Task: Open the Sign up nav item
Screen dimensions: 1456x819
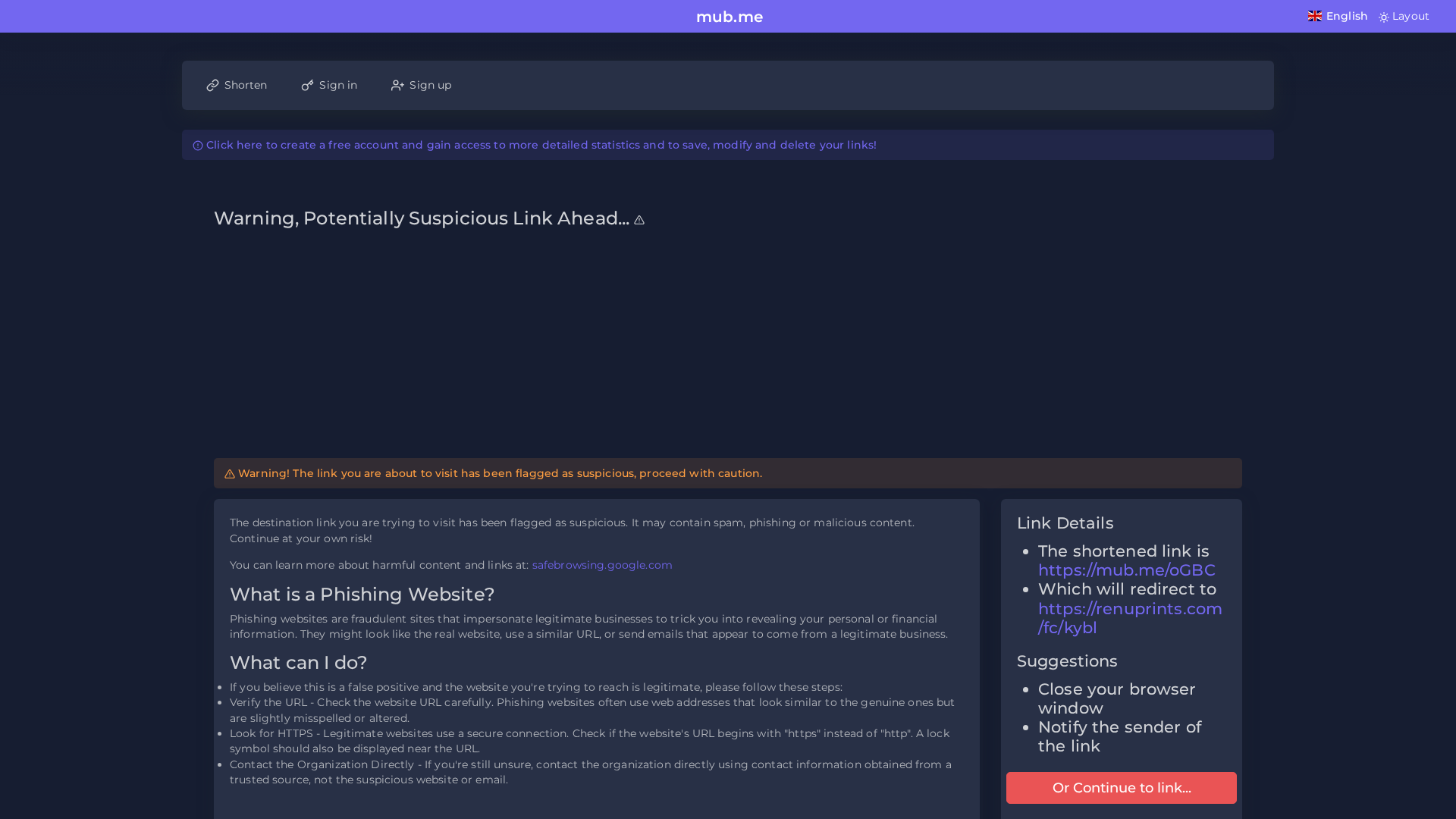Action: (x=421, y=85)
